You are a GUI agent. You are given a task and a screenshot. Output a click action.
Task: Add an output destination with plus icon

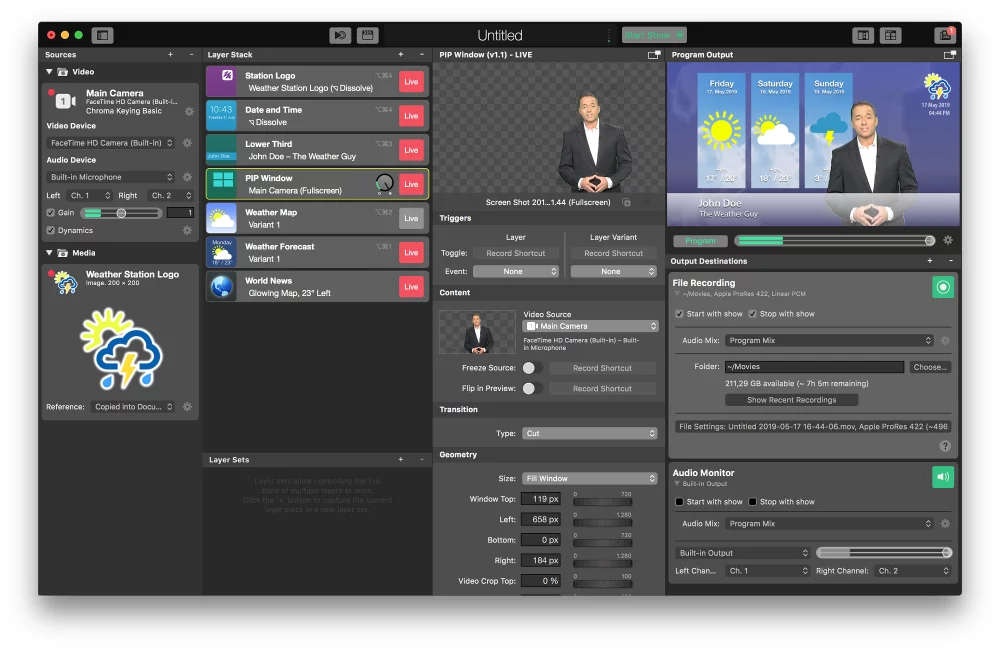[x=930, y=261]
